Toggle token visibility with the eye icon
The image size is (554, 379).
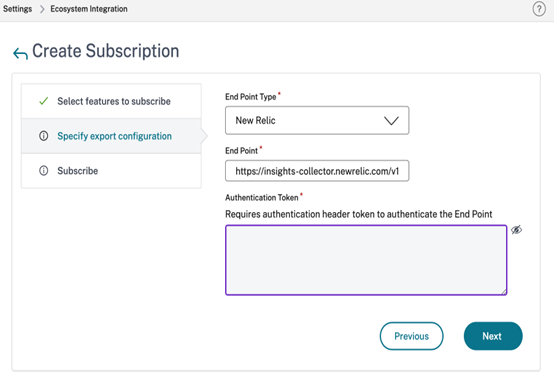coord(516,230)
